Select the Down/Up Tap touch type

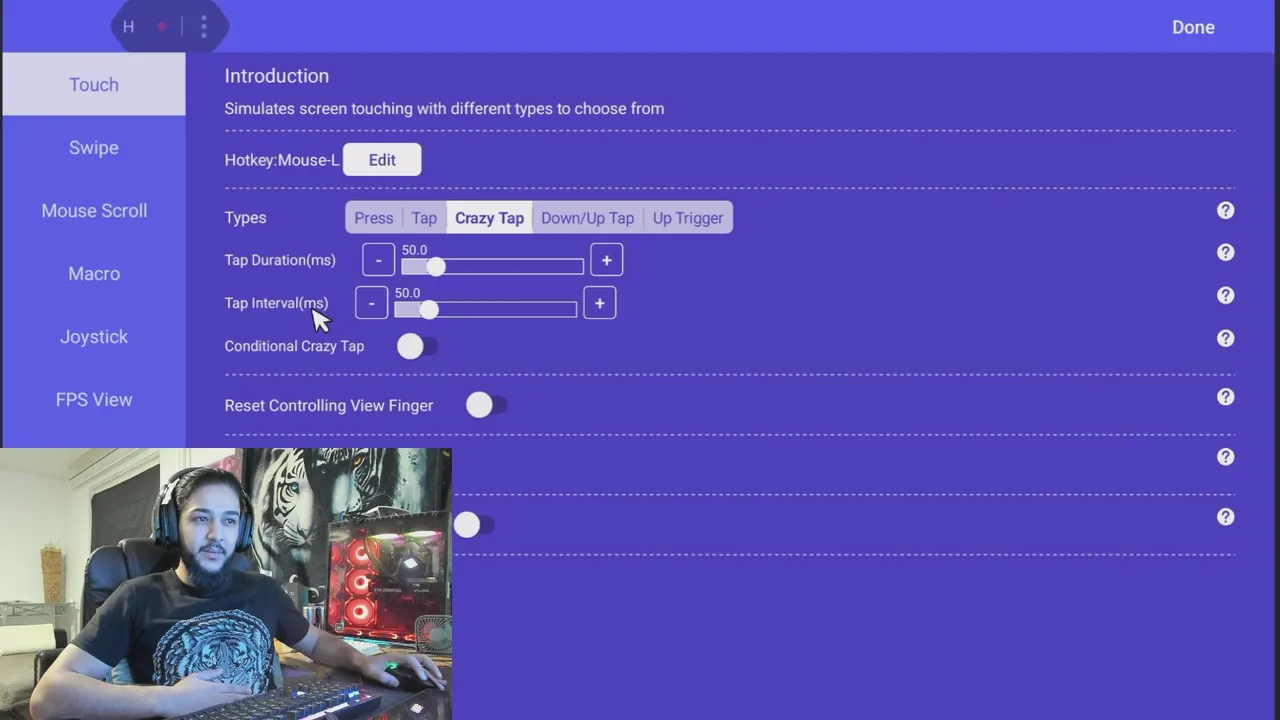[x=588, y=218]
